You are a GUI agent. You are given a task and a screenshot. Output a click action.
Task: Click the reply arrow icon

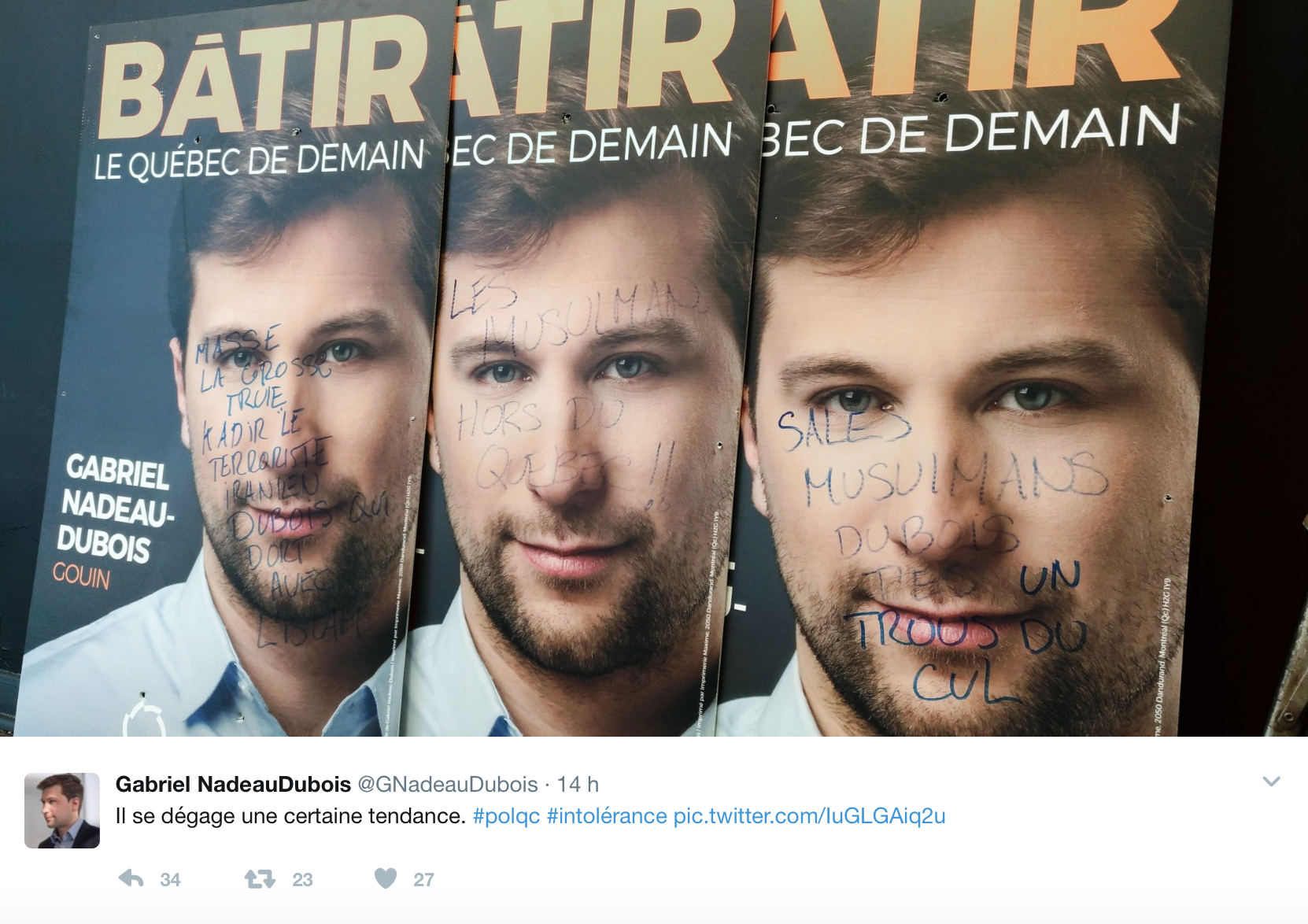point(131,878)
